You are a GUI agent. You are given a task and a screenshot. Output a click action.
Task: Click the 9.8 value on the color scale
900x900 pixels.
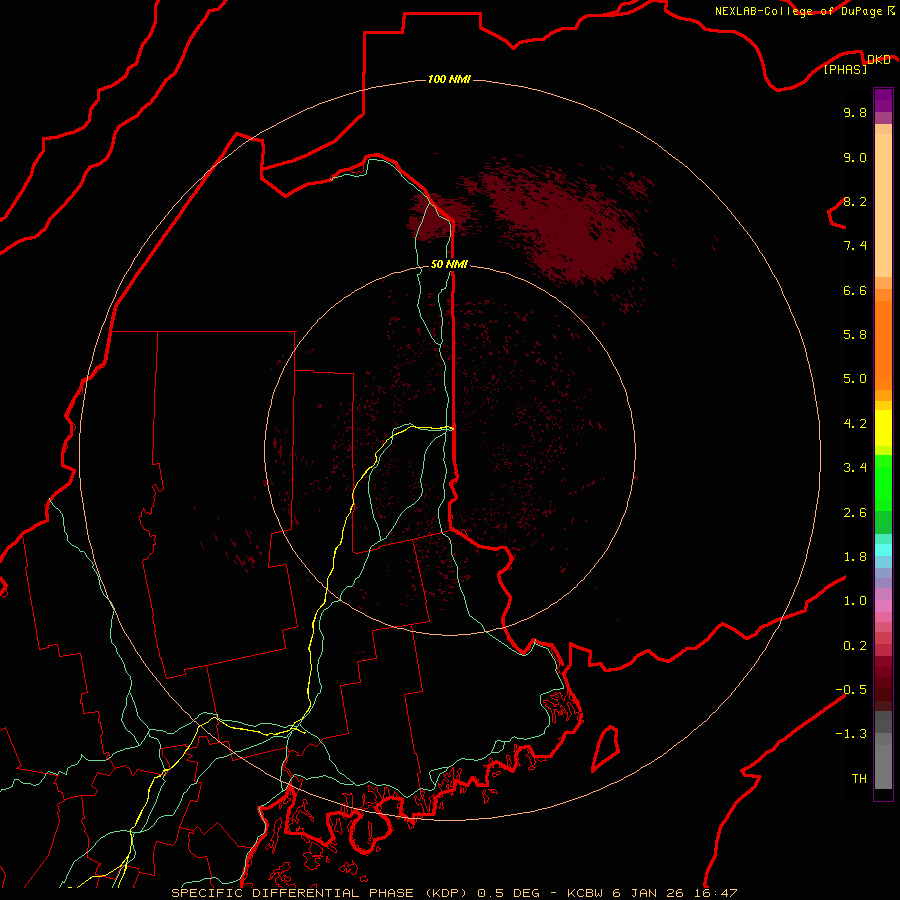pyautogui.click(x=855, y=112)
